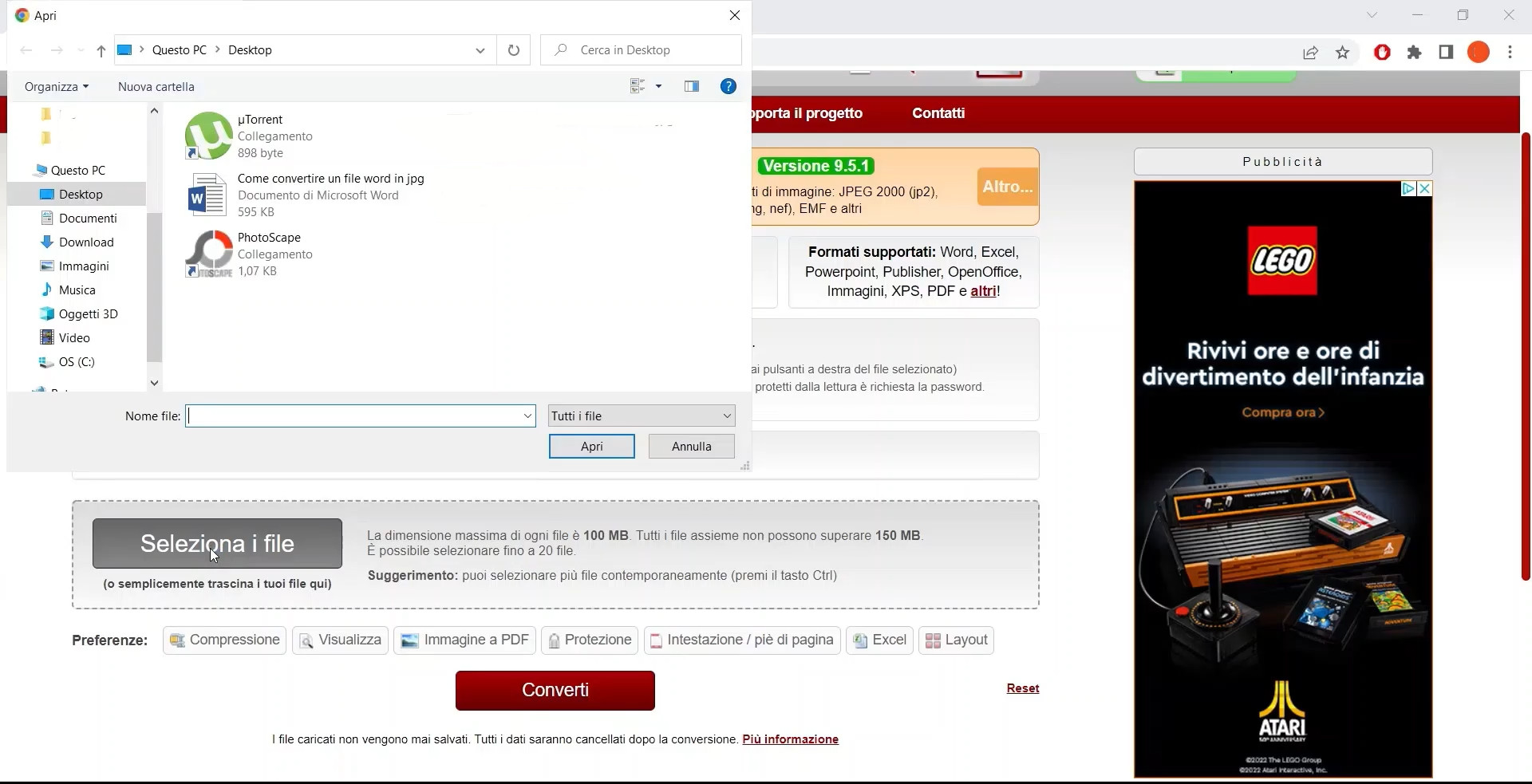Open the Visualizza preference option

coord(340,640)
